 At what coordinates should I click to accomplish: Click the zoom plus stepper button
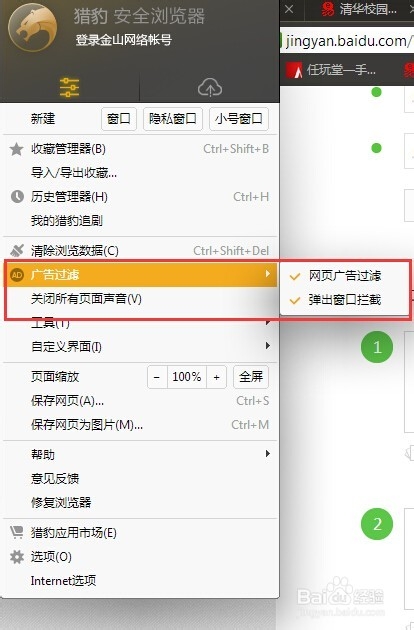point(217,377)
